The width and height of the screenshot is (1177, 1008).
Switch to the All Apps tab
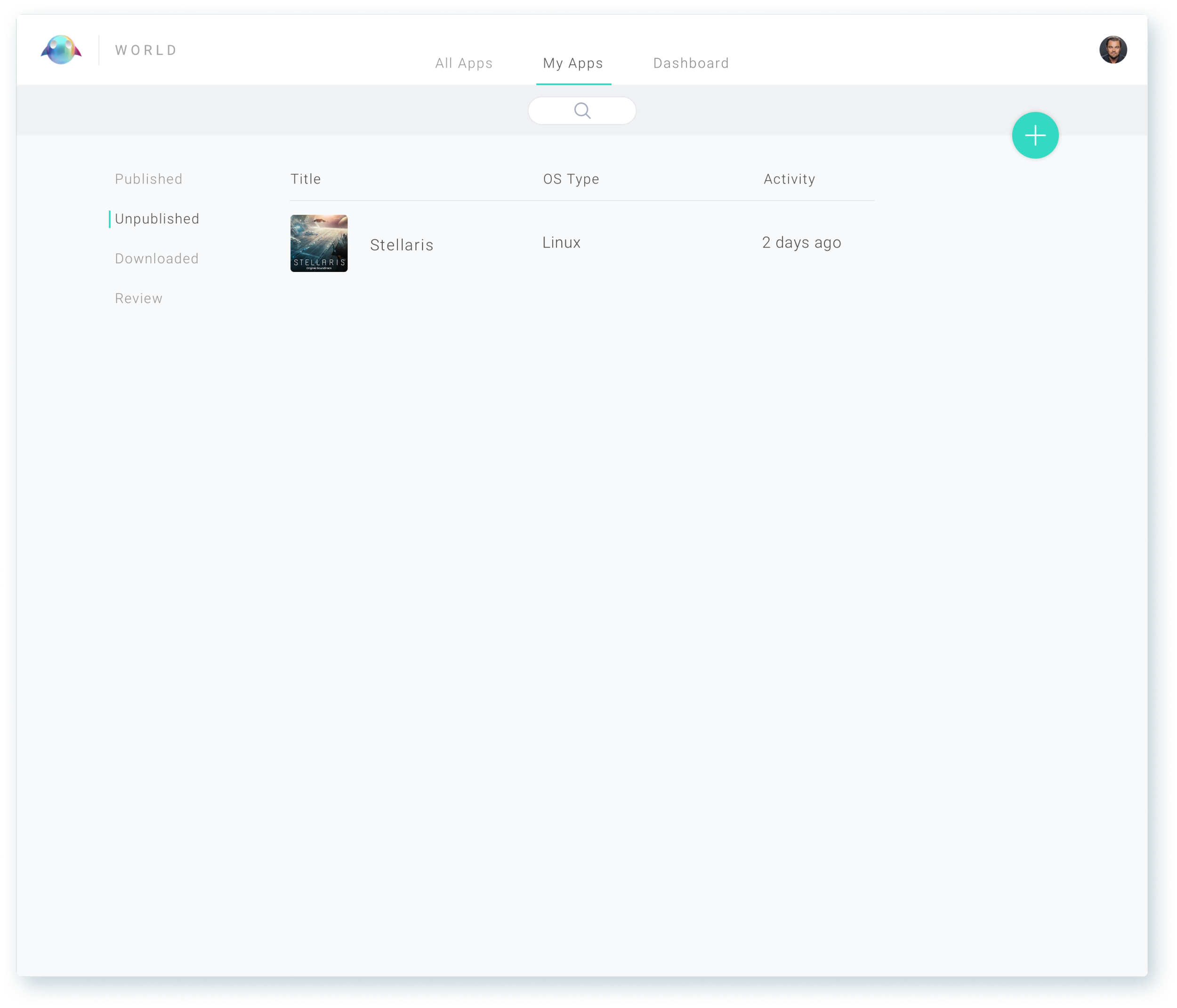[x=464, y=63]
